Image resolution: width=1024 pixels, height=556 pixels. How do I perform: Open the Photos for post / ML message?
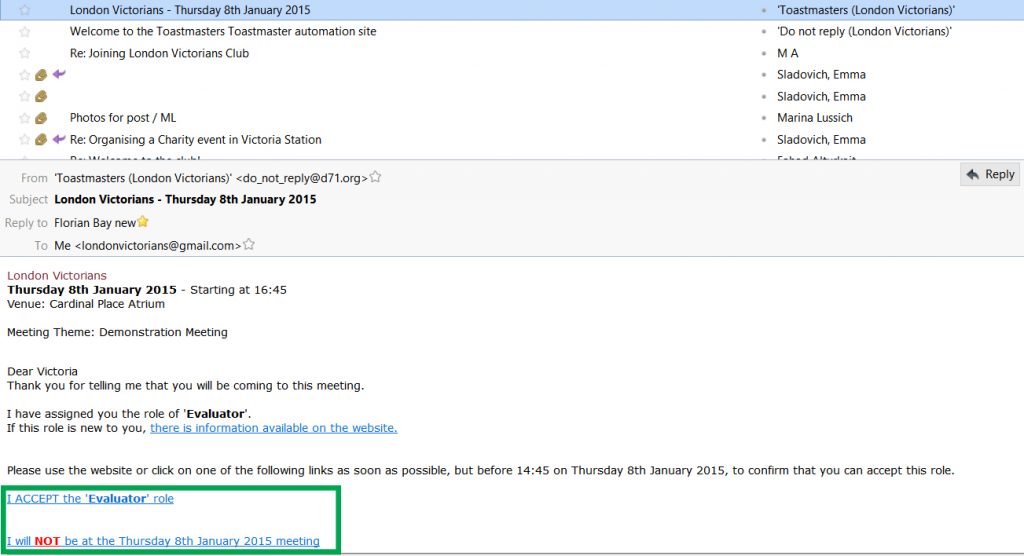click(123, 118)
